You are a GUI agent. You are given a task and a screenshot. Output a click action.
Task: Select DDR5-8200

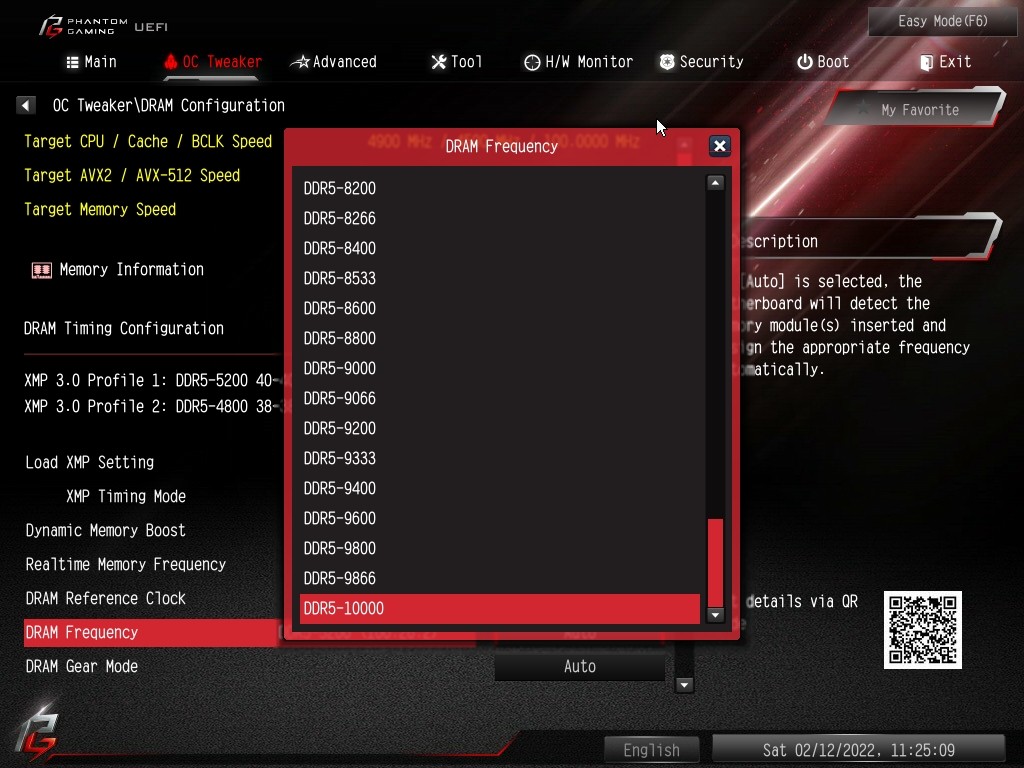(500, 188)
